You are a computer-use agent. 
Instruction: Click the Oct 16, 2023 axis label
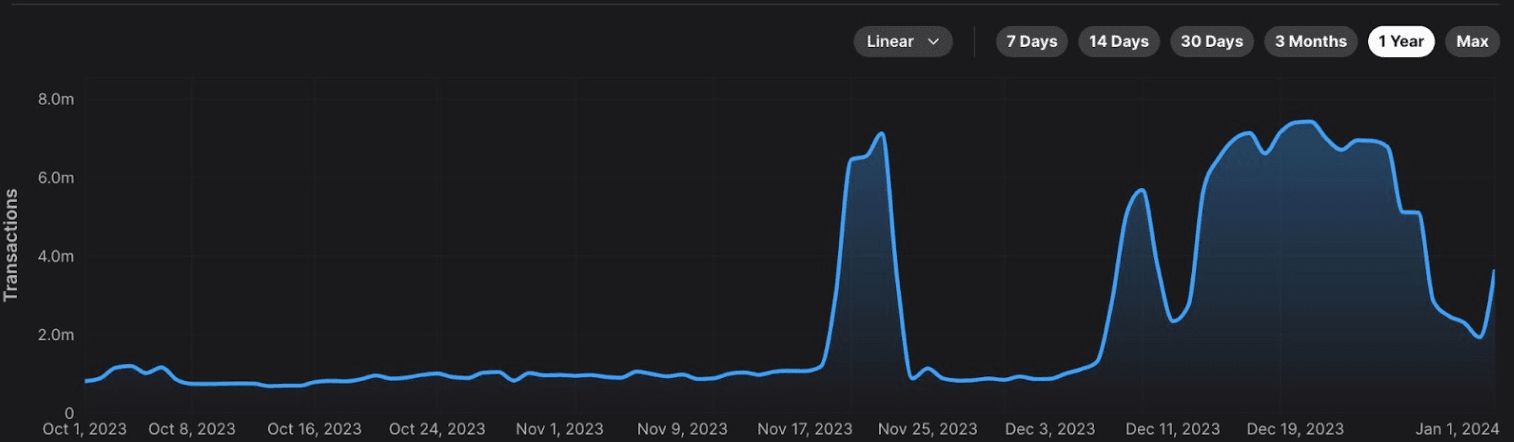point(314,429)
